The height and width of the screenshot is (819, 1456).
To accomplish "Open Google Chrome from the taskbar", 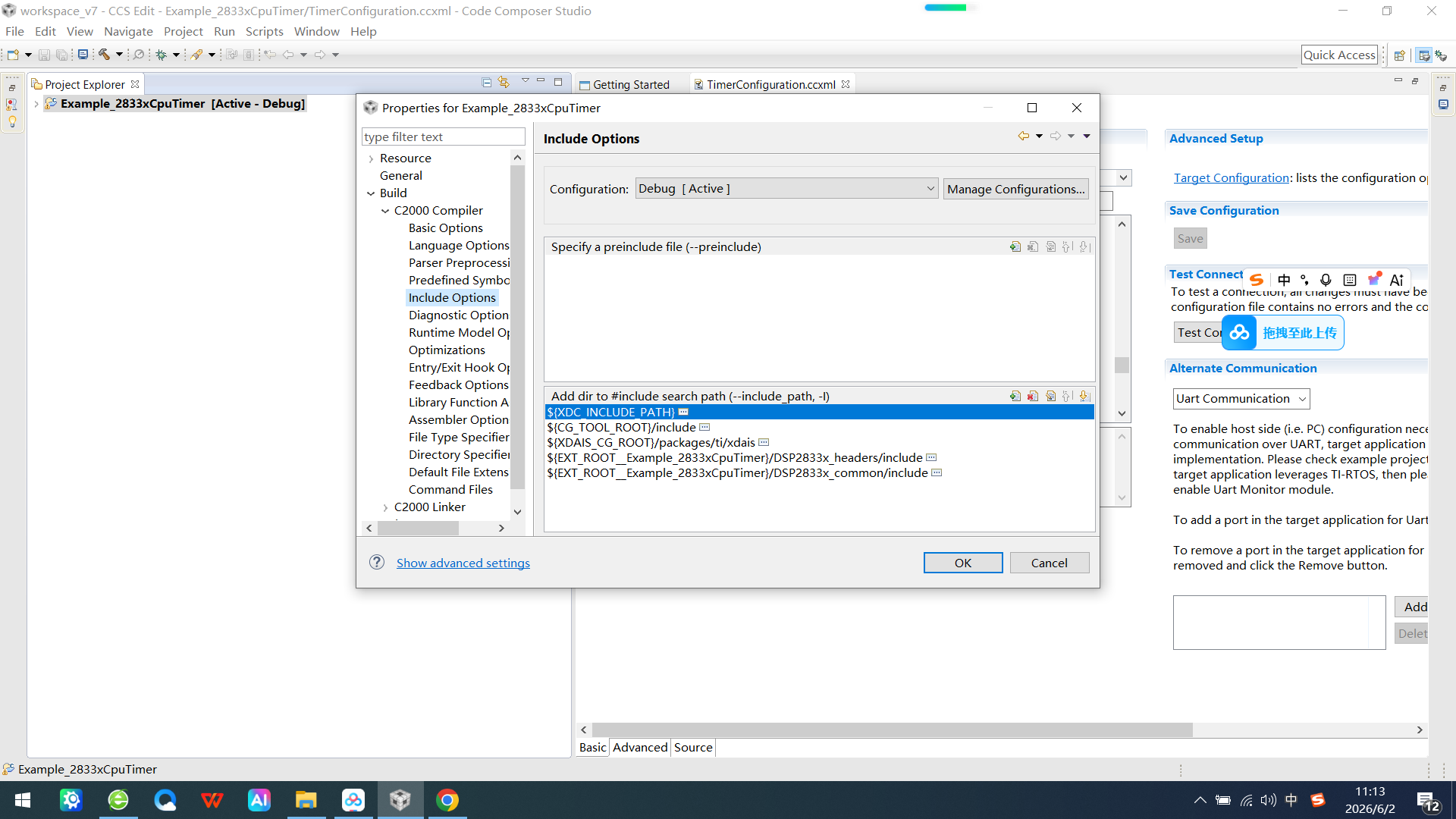I will (447, 800).
